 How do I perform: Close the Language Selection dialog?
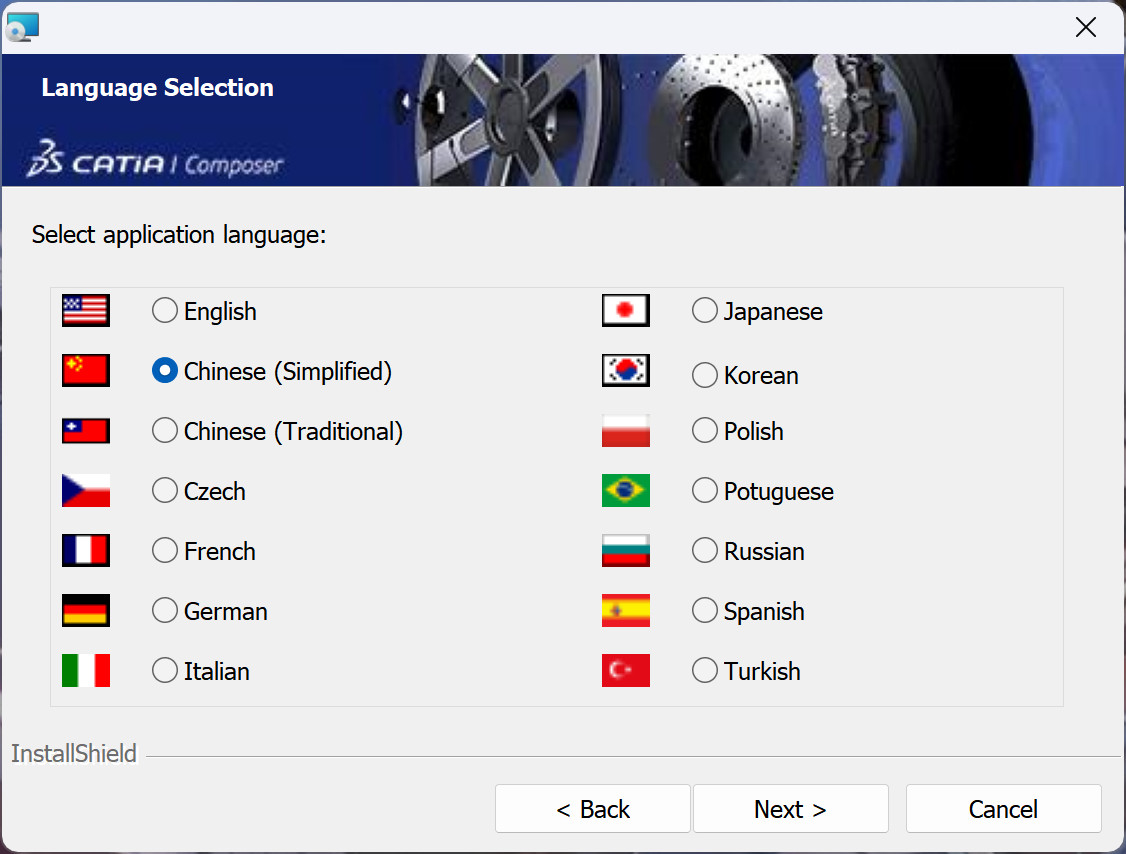1085,27
